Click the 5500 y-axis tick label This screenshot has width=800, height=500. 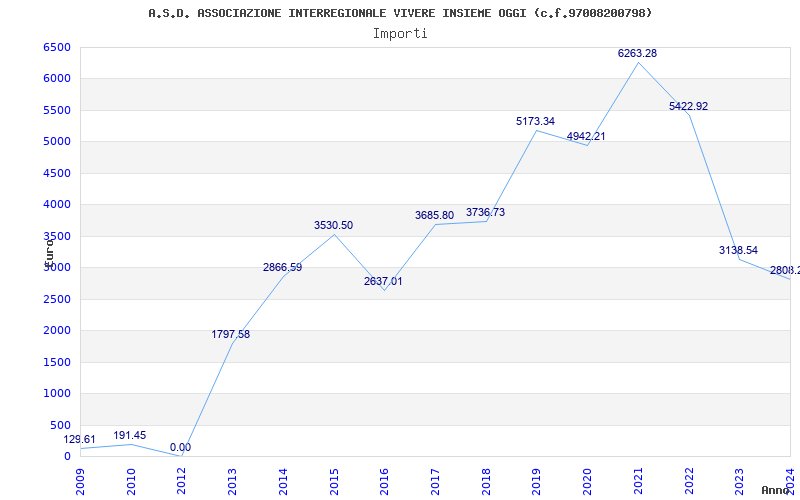point(57,110)
